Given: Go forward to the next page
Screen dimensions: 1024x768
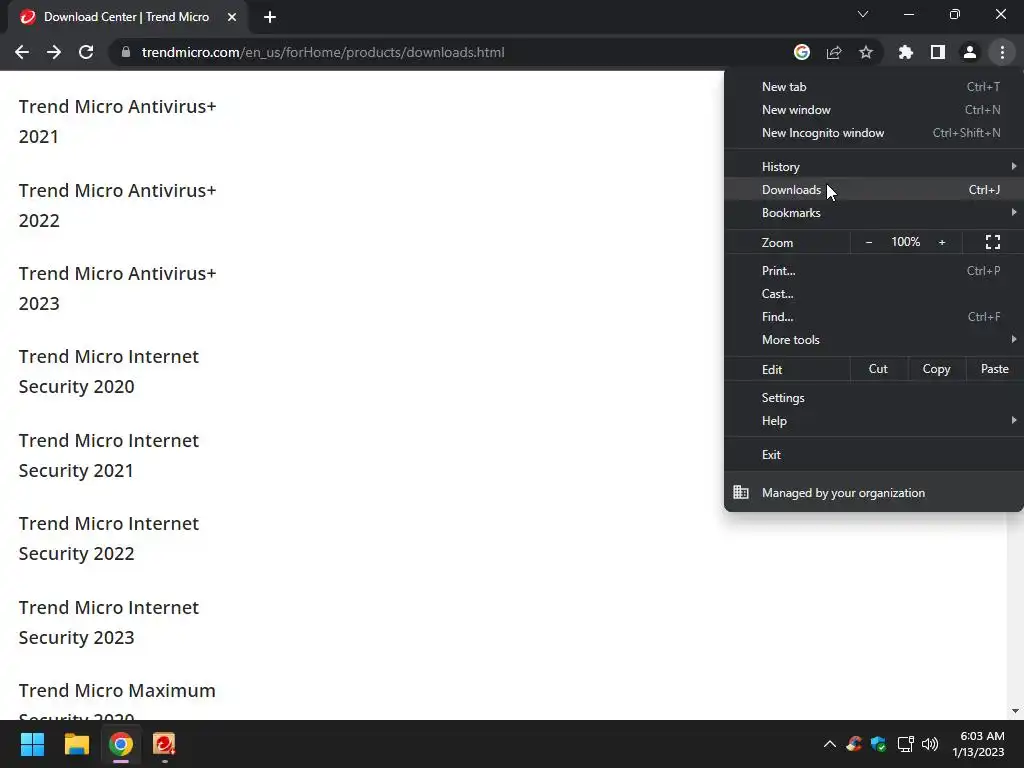Looking at the screenshot, I should 54,52.
